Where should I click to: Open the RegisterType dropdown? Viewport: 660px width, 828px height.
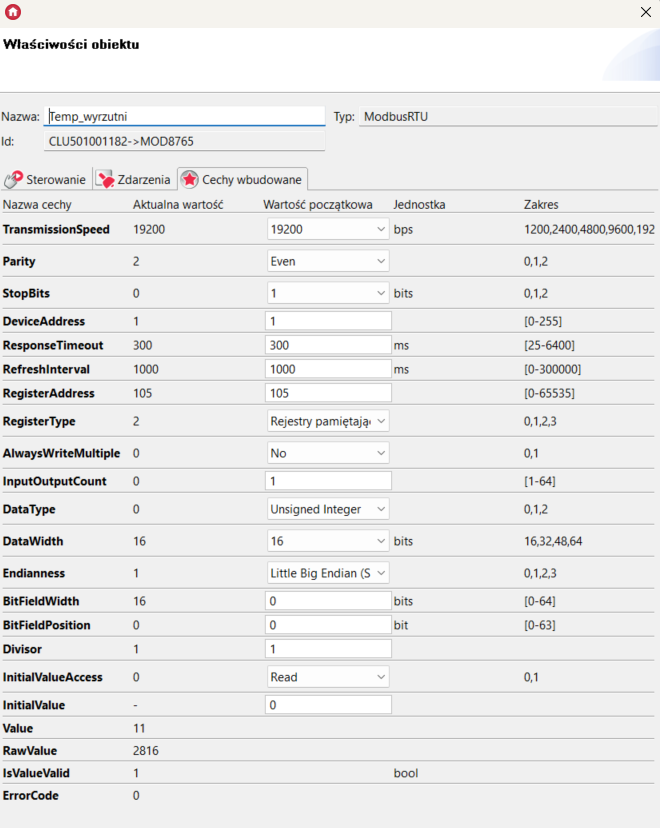328,422
